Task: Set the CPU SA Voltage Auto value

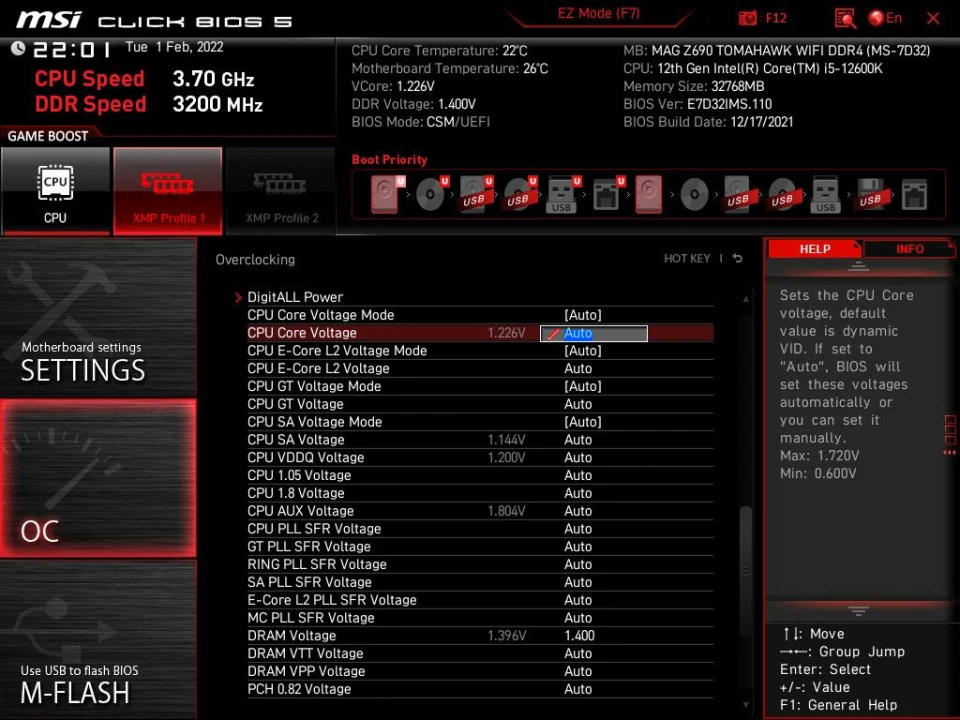Action: 578,440
